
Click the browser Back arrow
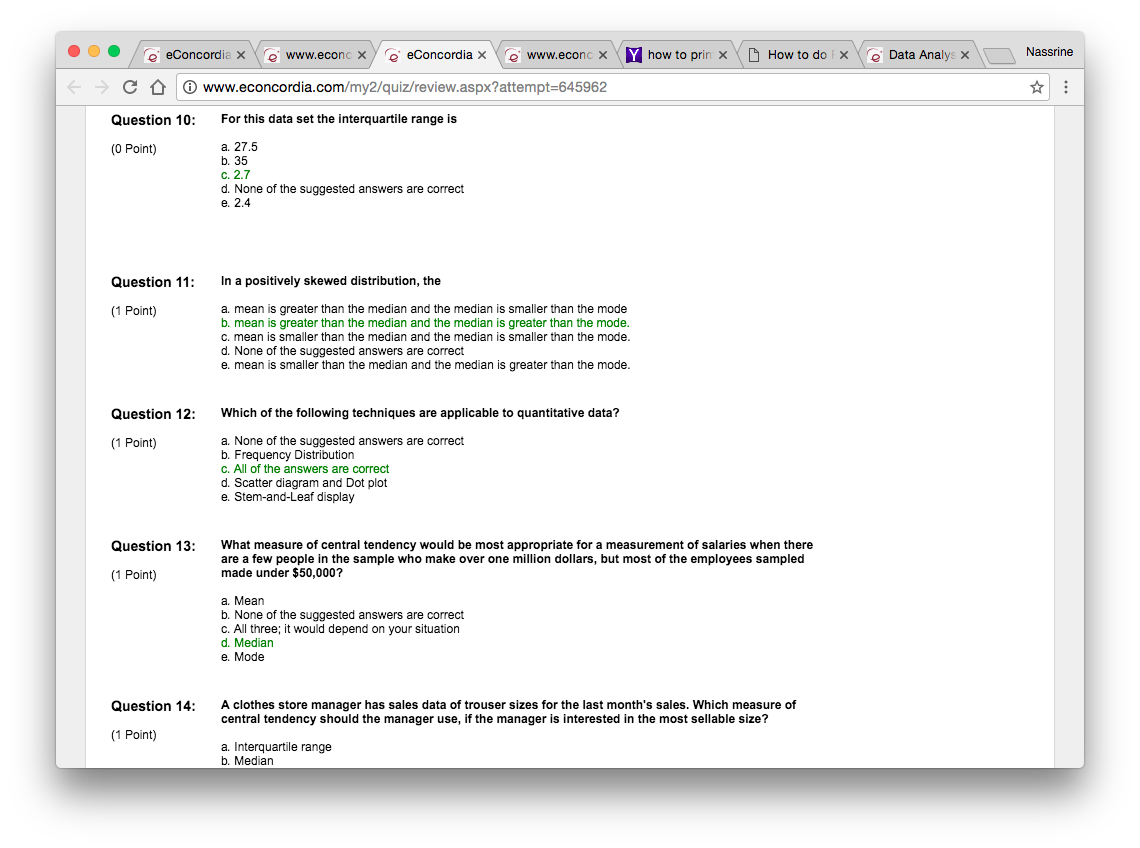coord(75,87)
